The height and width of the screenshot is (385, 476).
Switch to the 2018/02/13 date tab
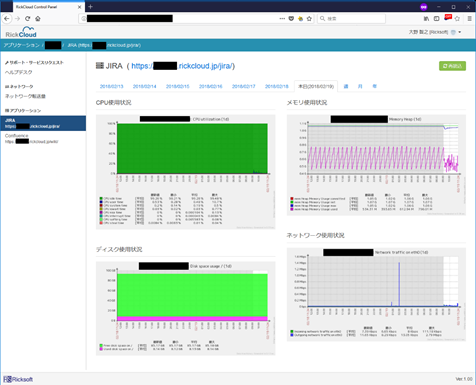pyautogui.click(x=111, y=86)
